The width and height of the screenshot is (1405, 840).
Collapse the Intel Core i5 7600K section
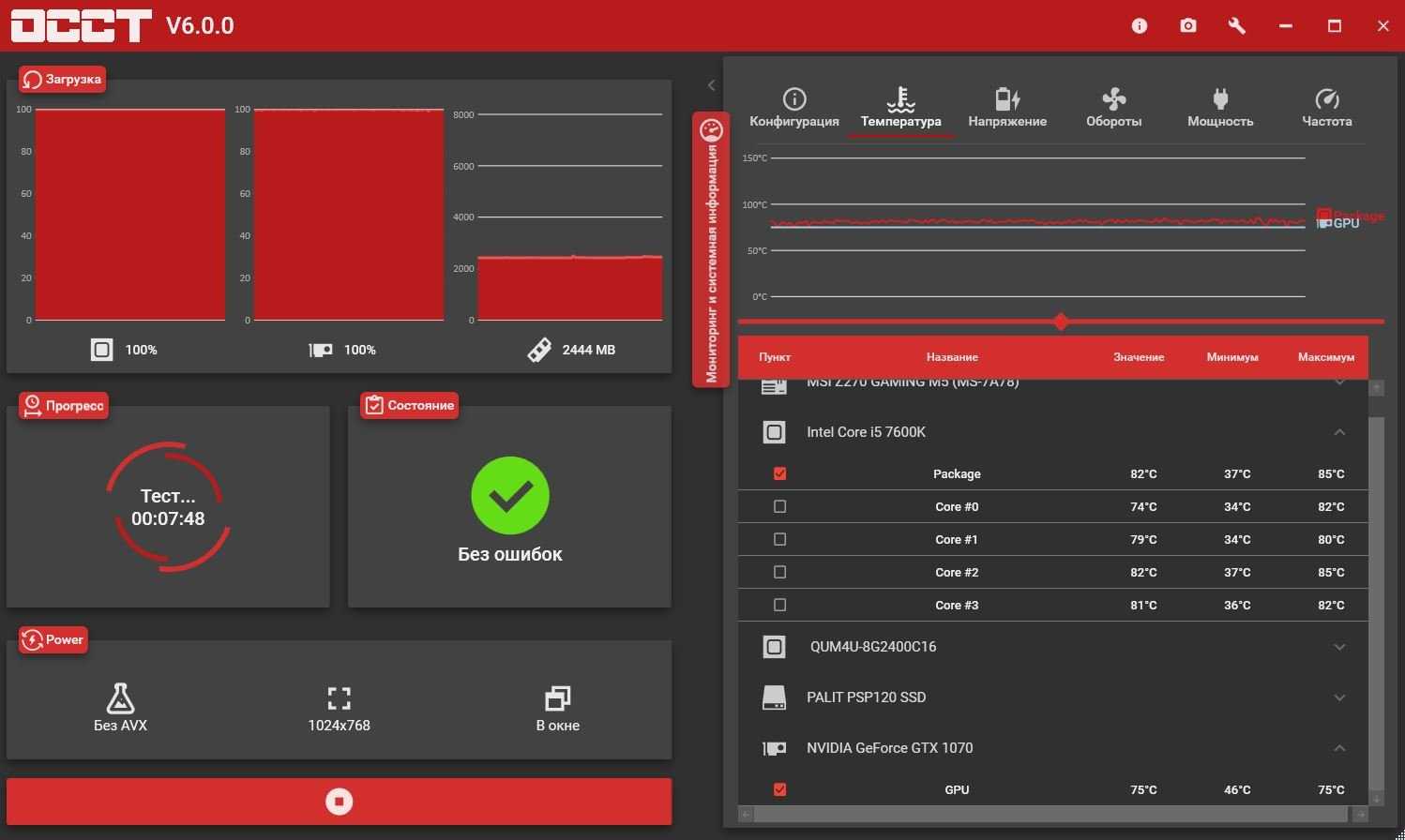[1339, 432]
